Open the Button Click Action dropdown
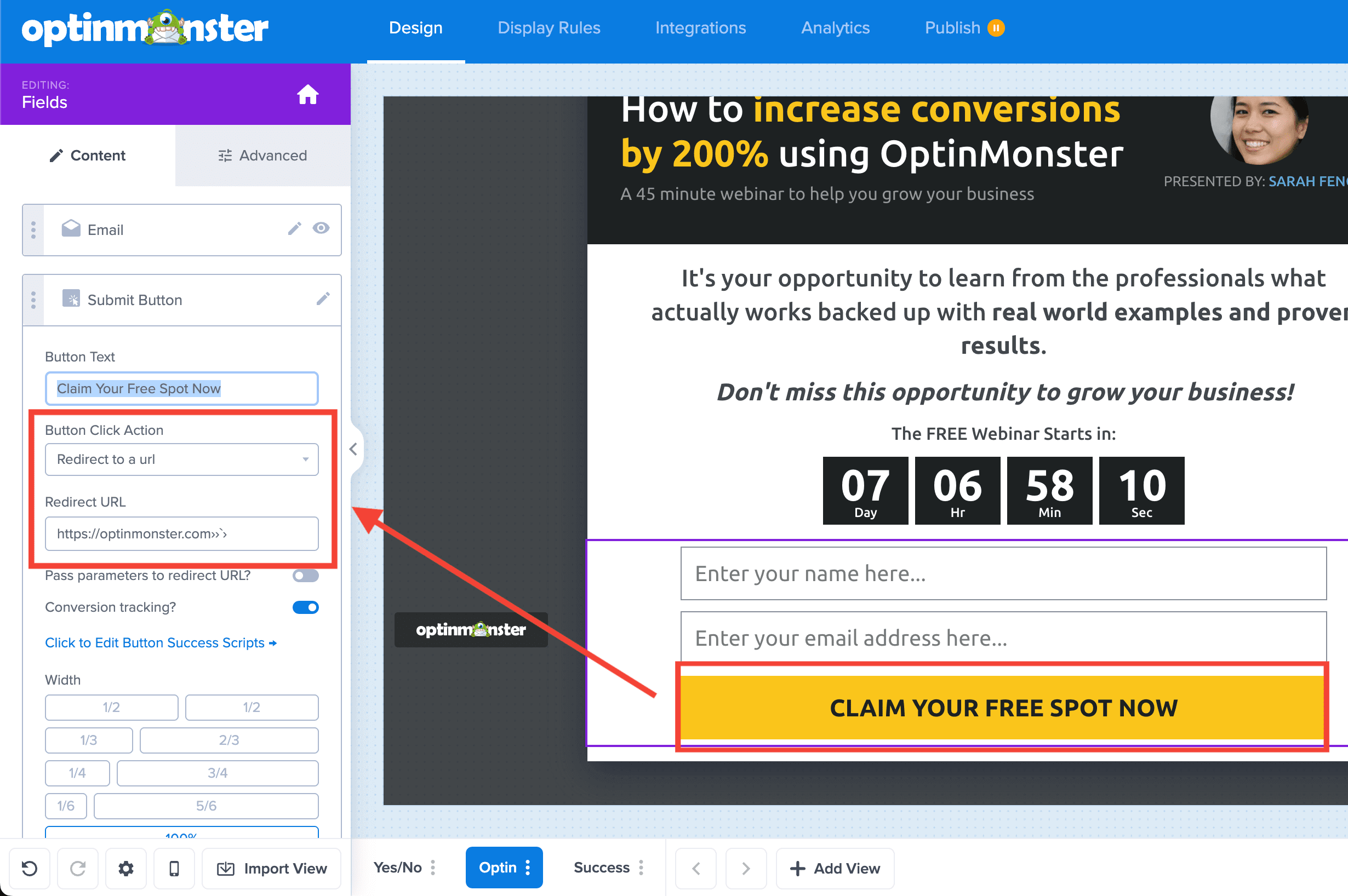 pyautogui.click(x=182, y=460)
